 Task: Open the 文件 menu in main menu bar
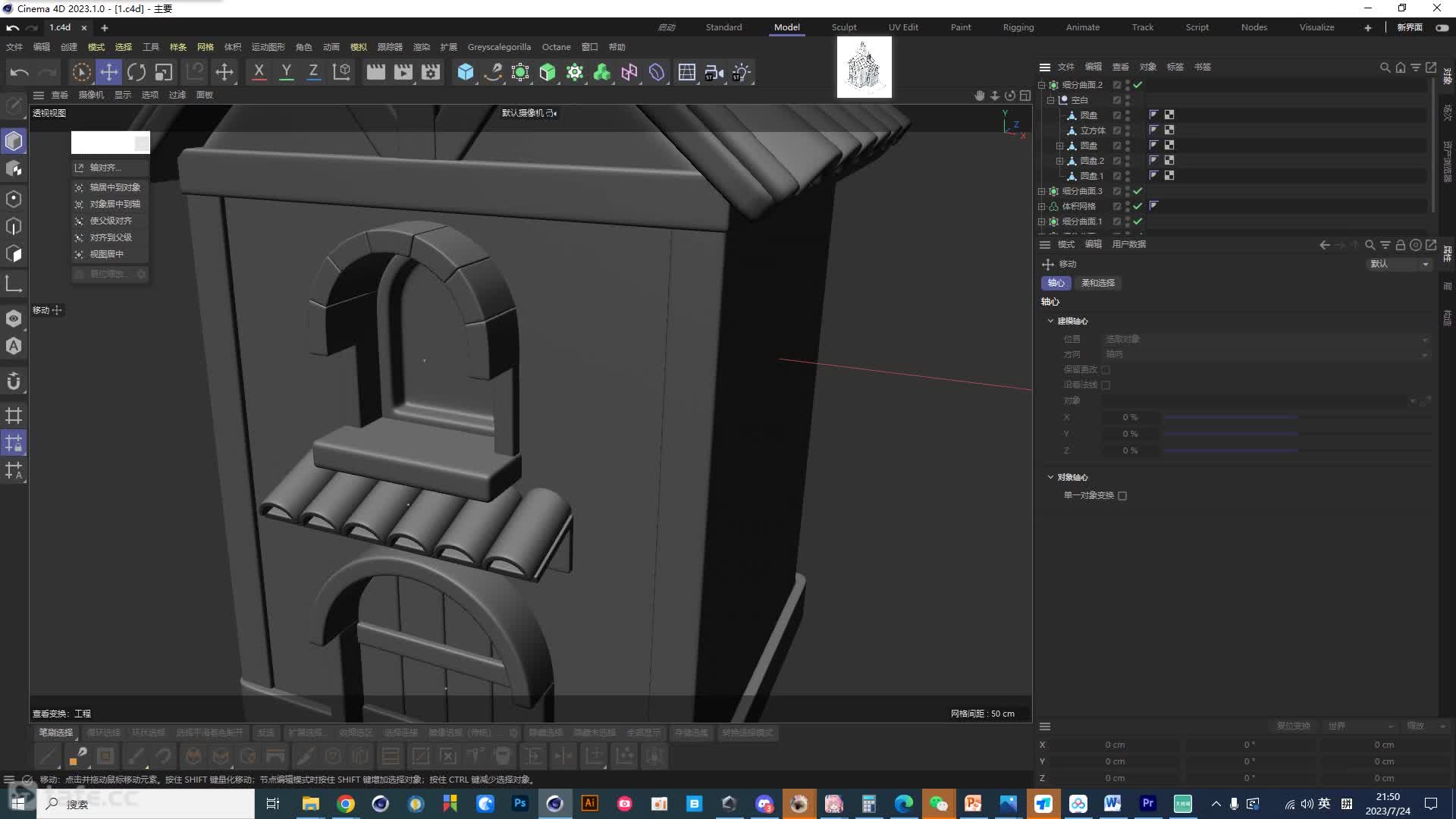[x=14, y=47]
